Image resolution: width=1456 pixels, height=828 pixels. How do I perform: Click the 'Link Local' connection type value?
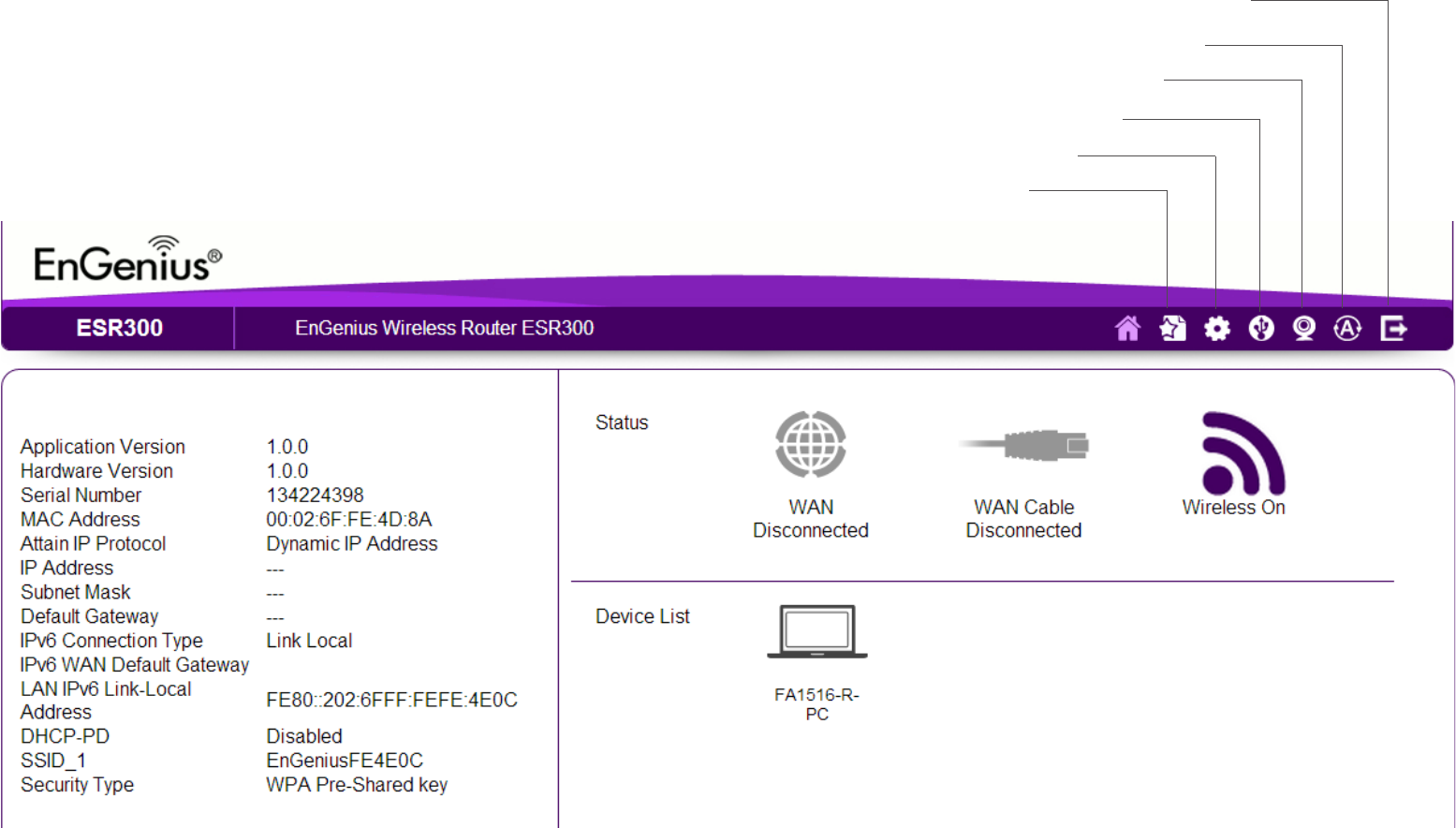[309, 641]
